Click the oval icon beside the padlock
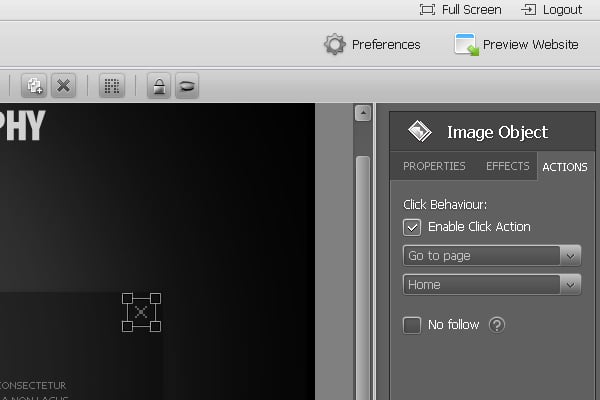Image resolution: width=600 pixels, height=400 pixels. pos(186,86)
